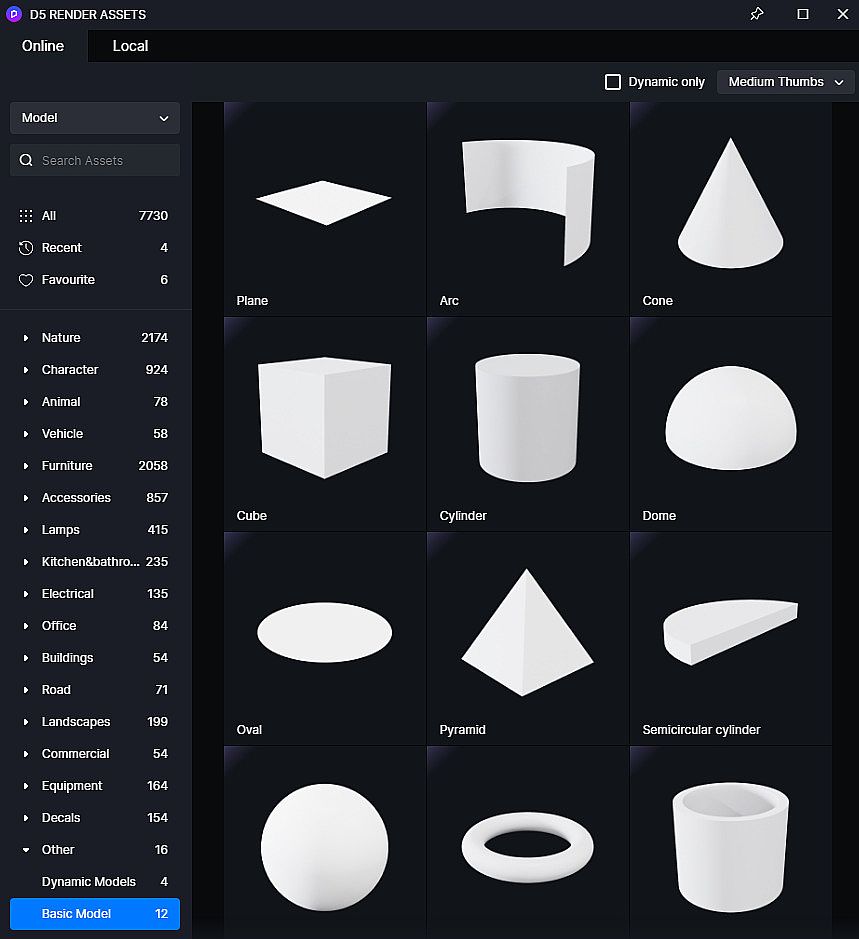Collapse the Other category arrow
Viewport: 859px width, 939px height.
[x=26, y=850]
